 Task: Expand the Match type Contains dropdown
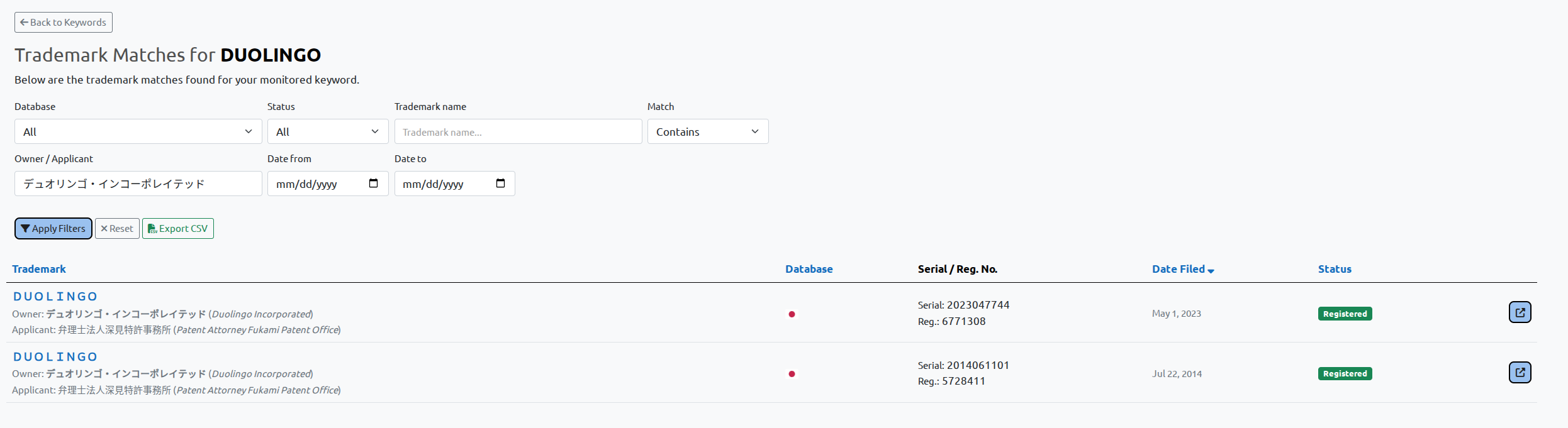(707, 131)
